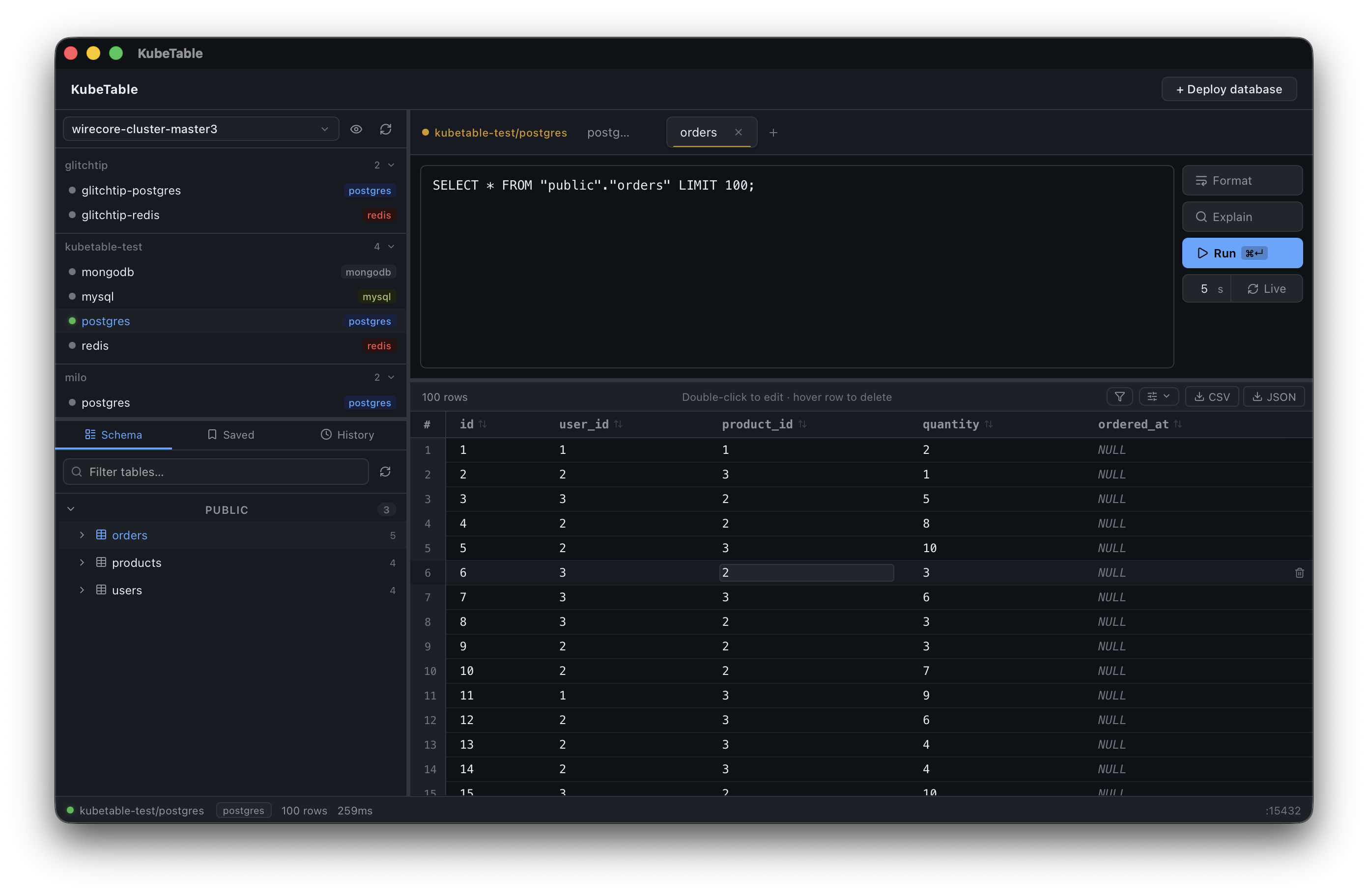
Task: Click the 100 rows count above results
Action: click(444, 396)
